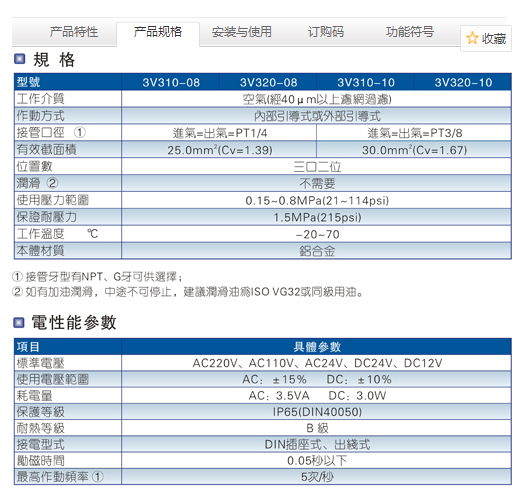
Task: Click circled marker beside 最高作動頻率
Action: (98, 477)
